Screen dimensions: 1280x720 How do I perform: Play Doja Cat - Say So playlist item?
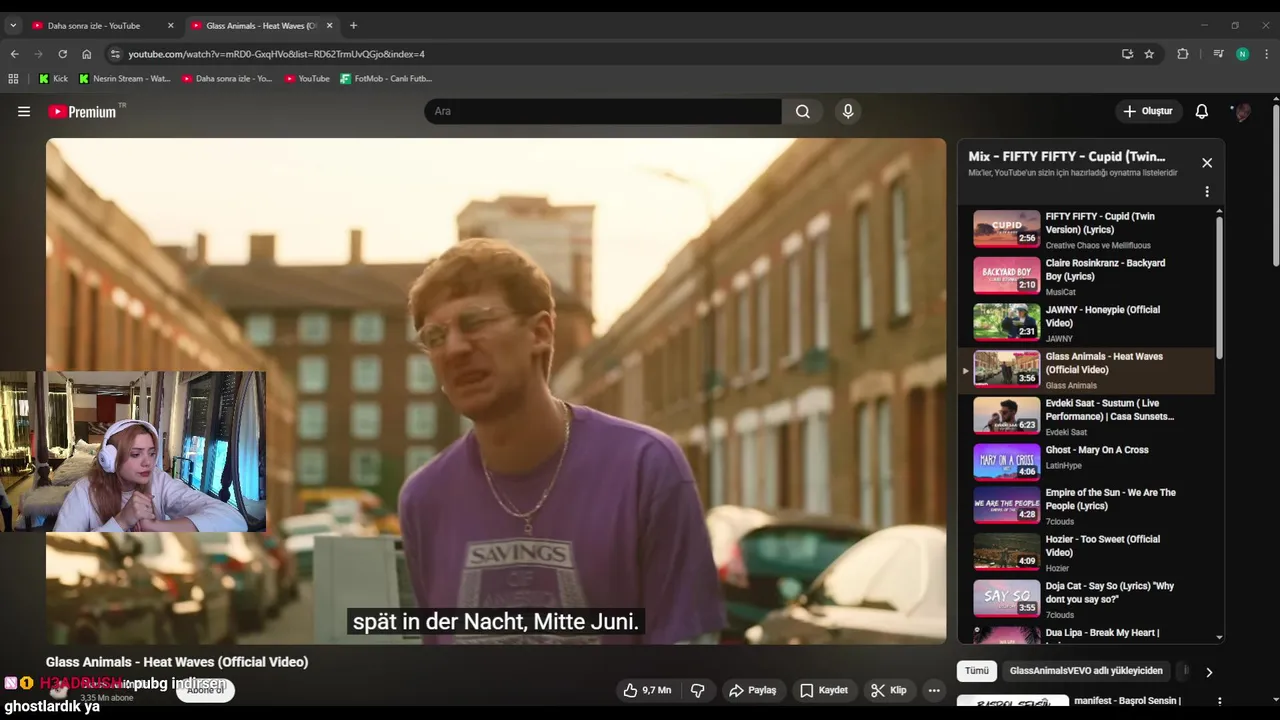pyautogui.click(x=1086, y=599)
